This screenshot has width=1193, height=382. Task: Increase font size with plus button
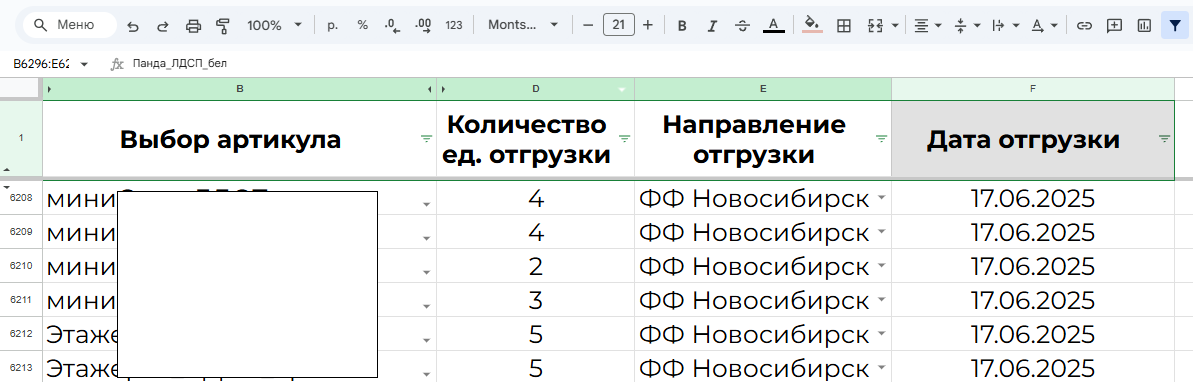647,25
